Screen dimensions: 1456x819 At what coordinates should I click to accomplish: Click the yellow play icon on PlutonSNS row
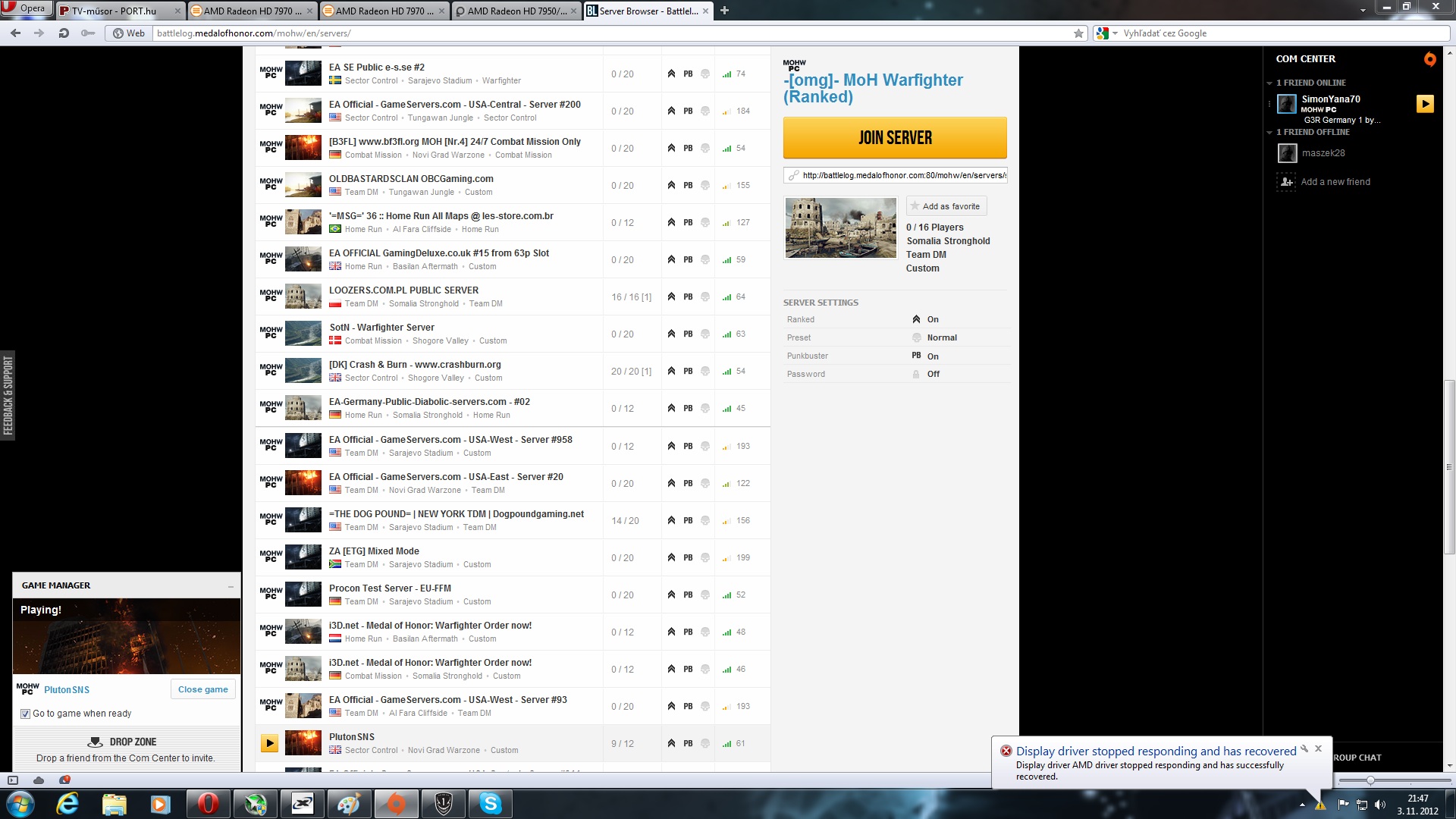[269, 743]
